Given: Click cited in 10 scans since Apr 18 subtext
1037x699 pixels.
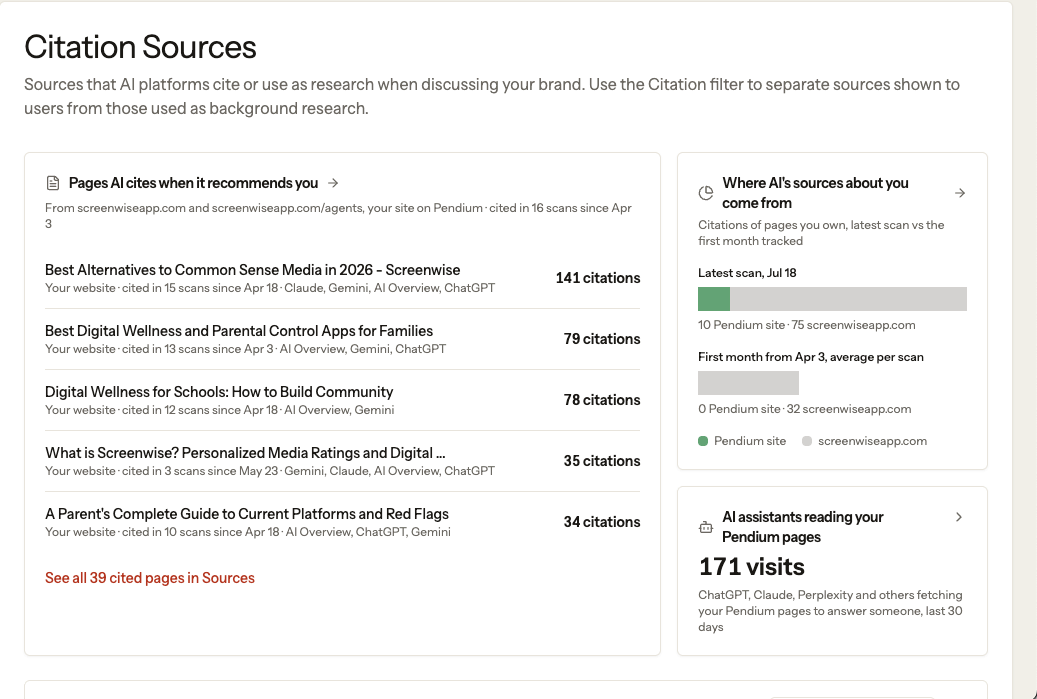Looking at the screenshot, I should tap(200, 532).
